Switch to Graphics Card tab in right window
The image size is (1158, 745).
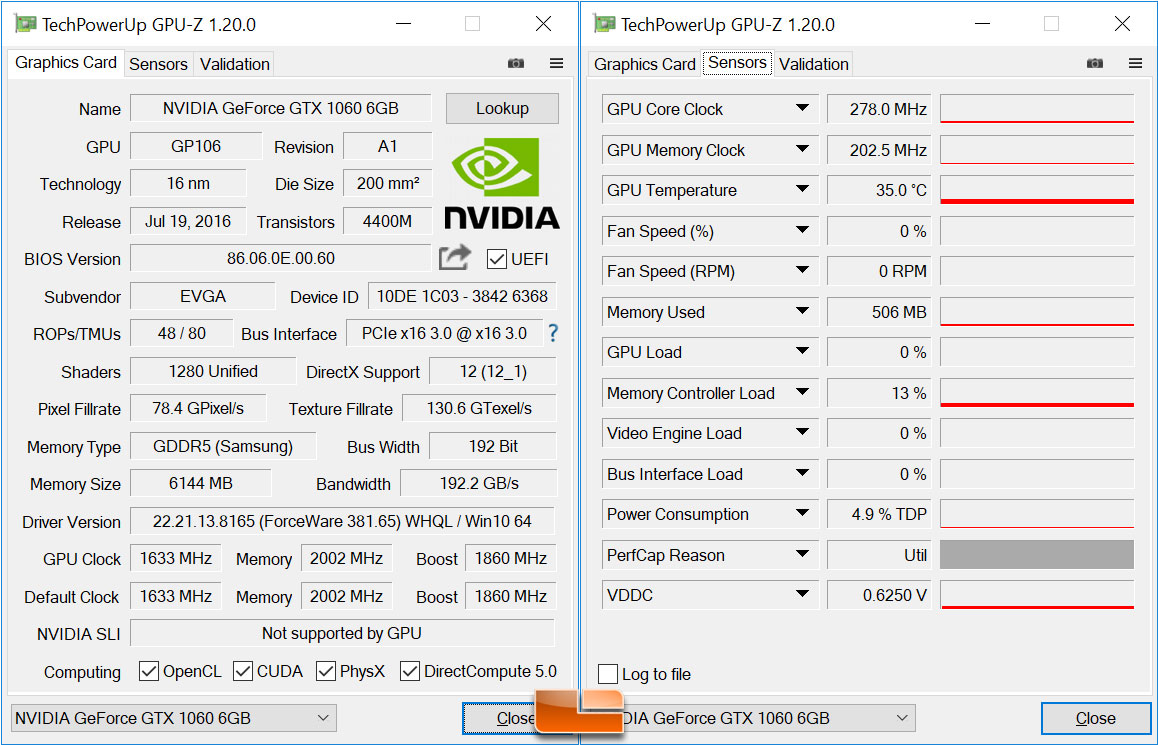[x=645, y=64]
